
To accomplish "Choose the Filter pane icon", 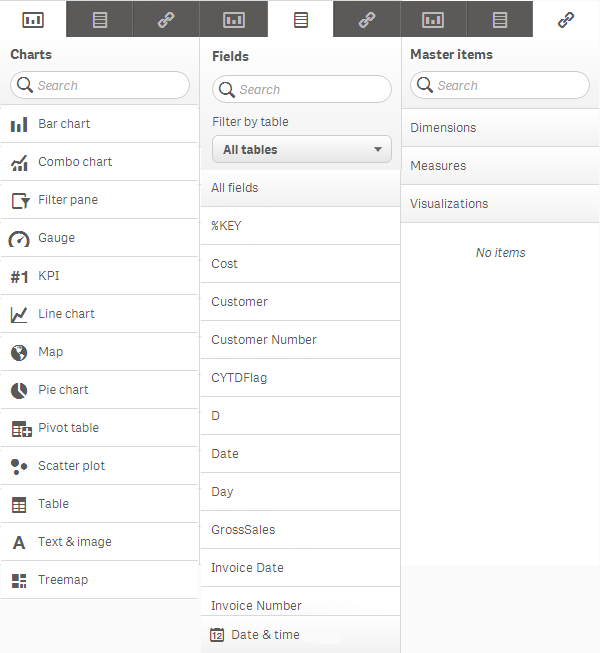I will pyautogui.click(x=19, y=201).
